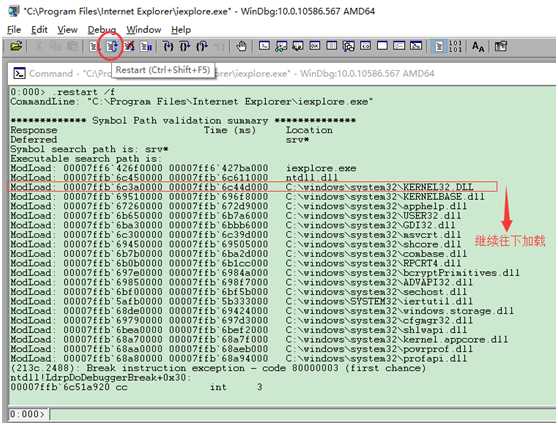Click the cfgmgr32.dll ModLoad line

click(241, 320)
